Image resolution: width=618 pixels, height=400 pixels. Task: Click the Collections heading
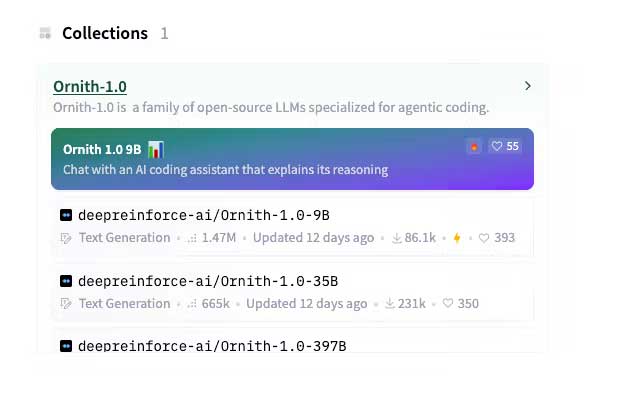click(x=105, y=33)
